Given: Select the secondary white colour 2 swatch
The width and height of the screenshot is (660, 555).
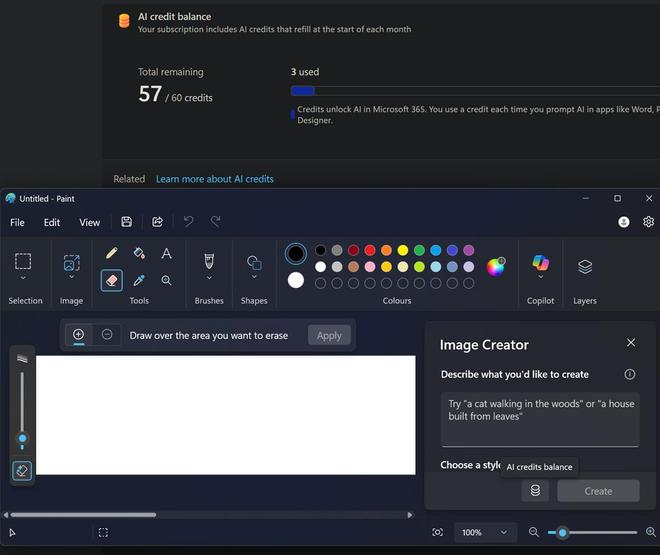Looking at the screenshot, I should pyautogui.click(x=295, y=280).
